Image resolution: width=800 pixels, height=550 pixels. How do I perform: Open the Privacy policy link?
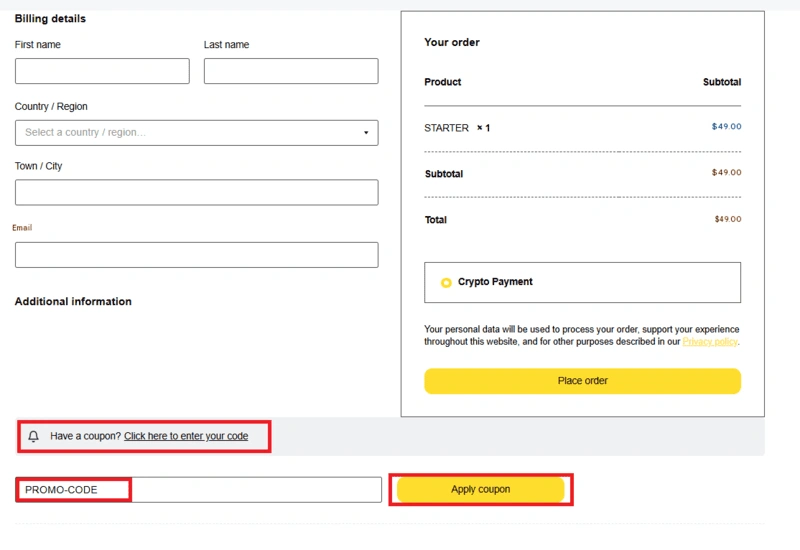[x=710, y=342]
